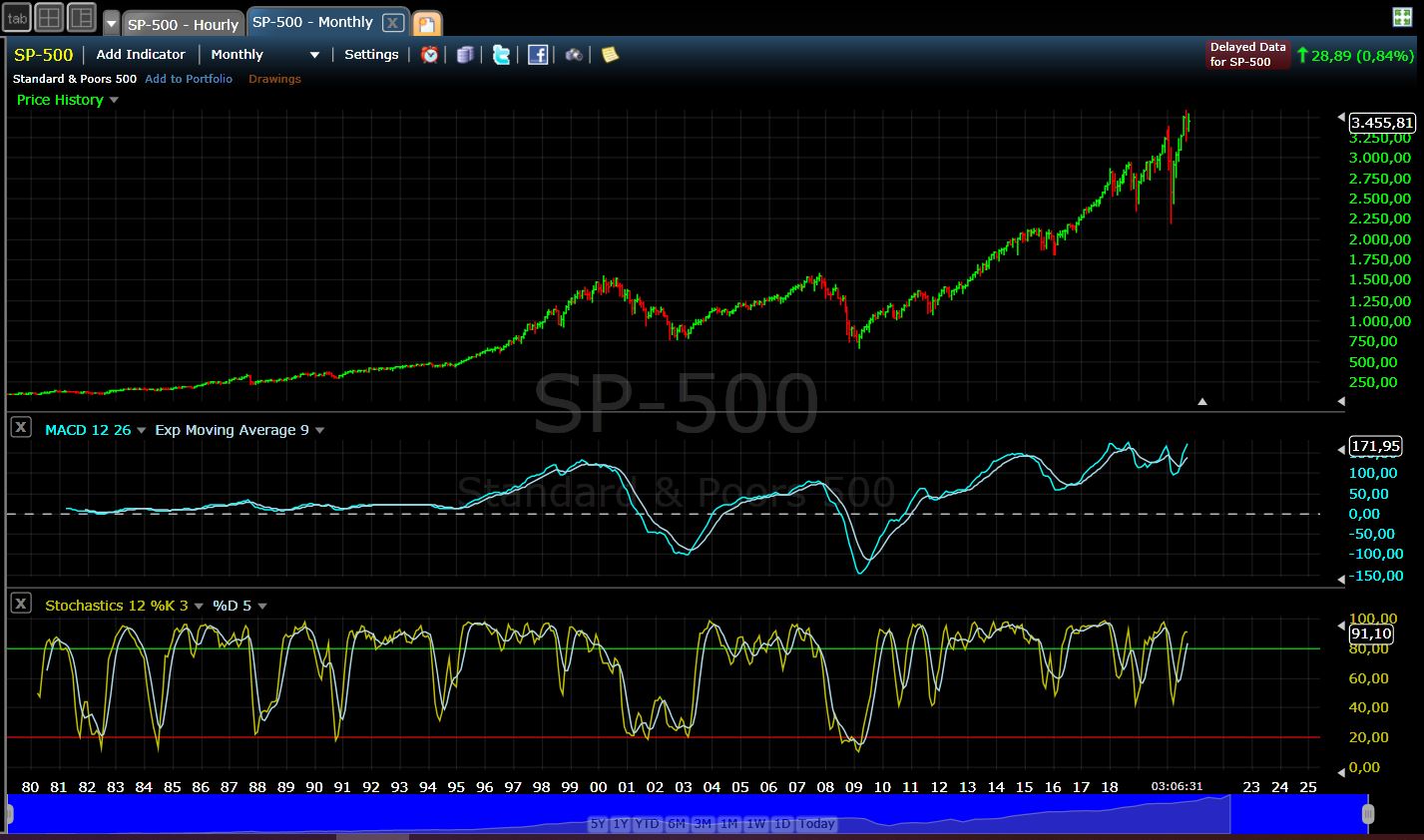Share chart via Facebook icon
Image resolution: width=1424 pixels, height=840 pixels.
pyautogui.click(x=538, y=55)
